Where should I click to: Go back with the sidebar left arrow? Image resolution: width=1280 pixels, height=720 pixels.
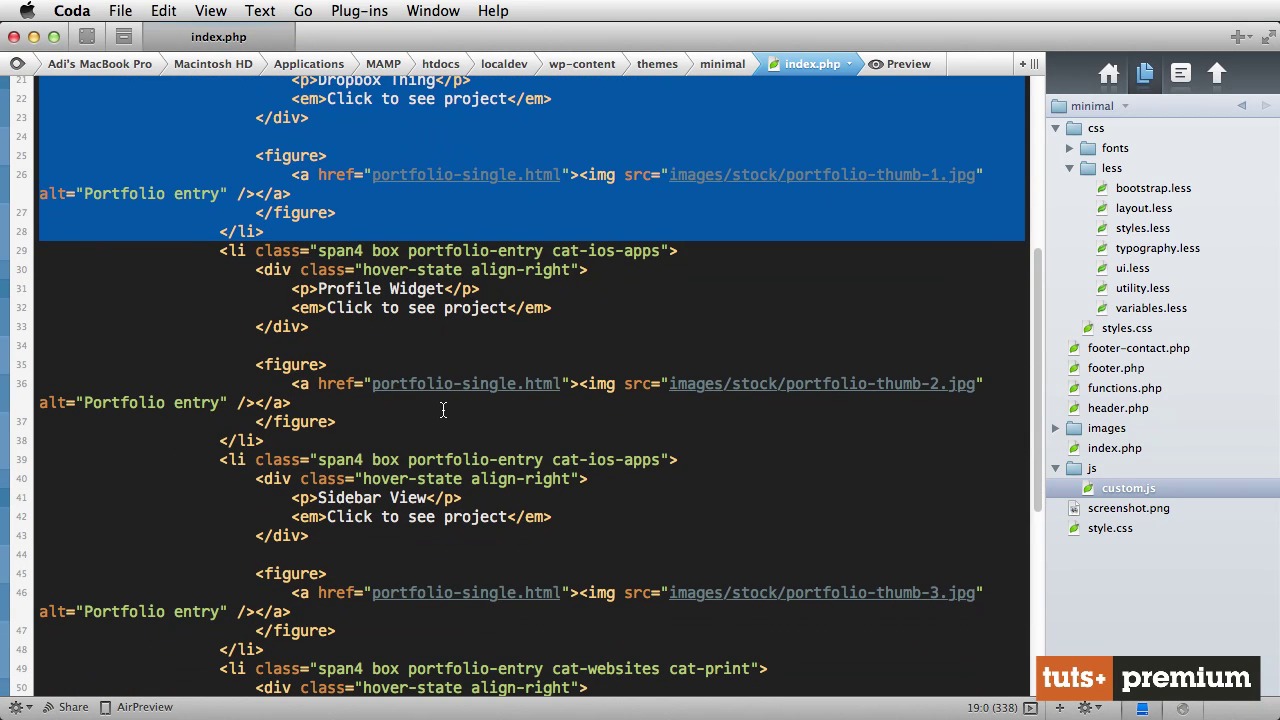point(1242,106)
